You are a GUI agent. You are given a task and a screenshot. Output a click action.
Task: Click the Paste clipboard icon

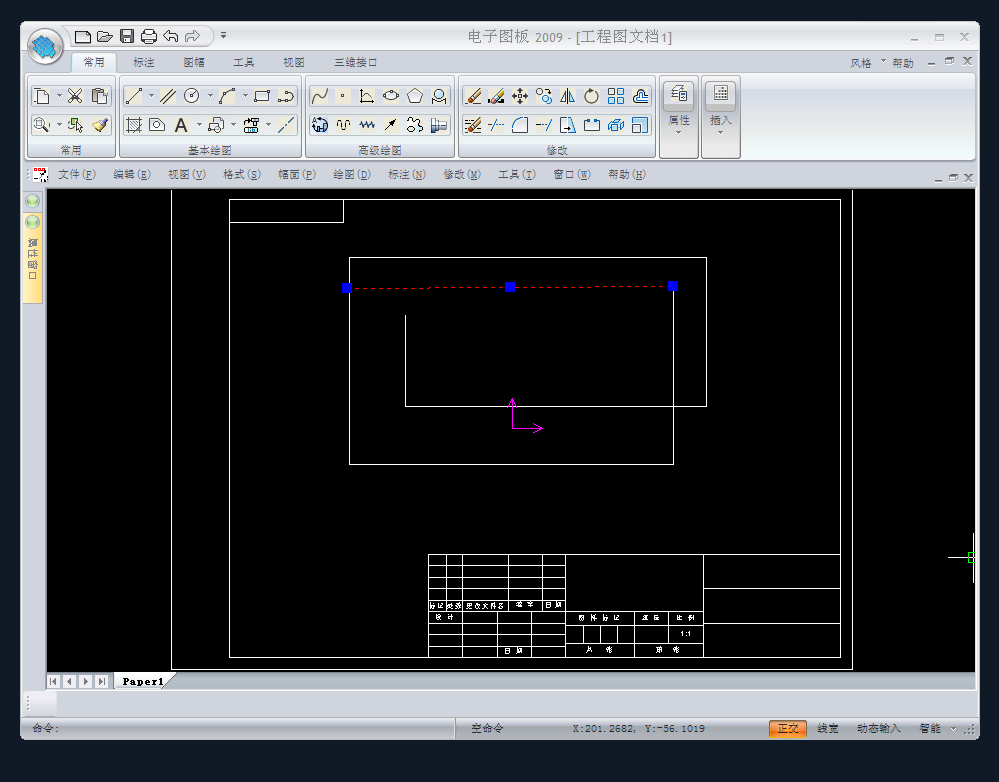pos(99,96)
